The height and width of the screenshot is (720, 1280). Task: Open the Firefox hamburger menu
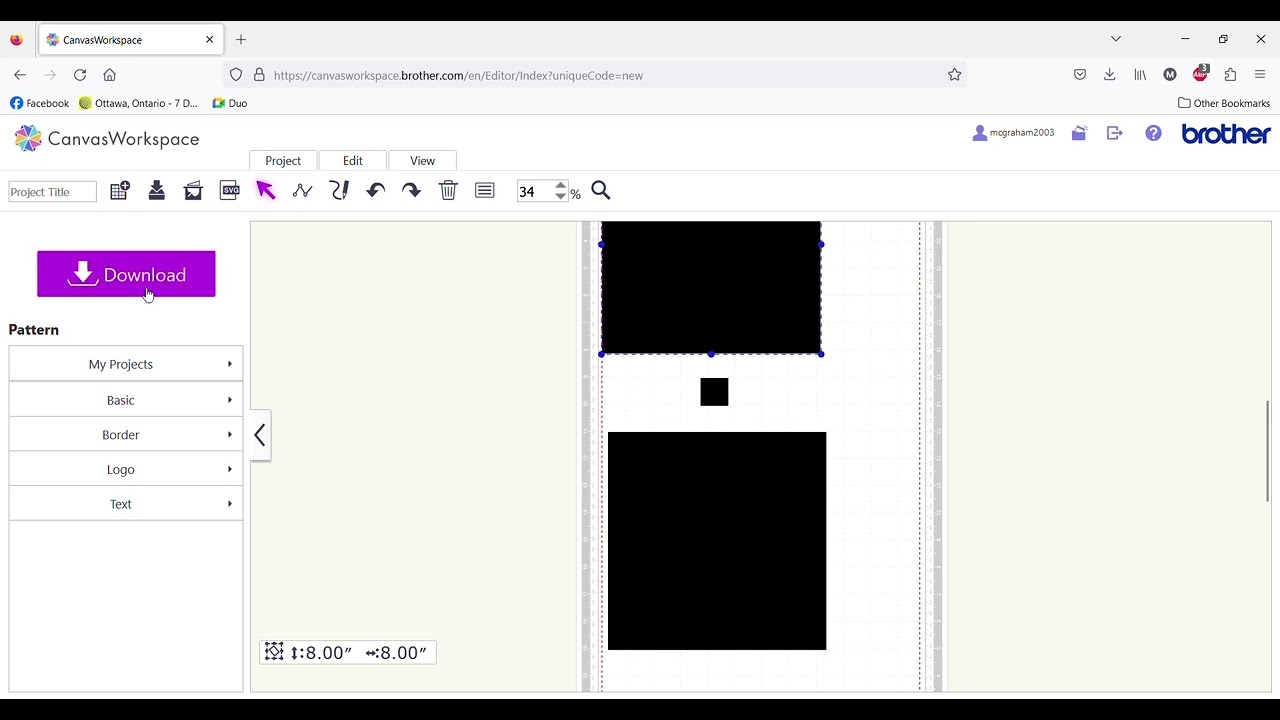coord(1260,75)
